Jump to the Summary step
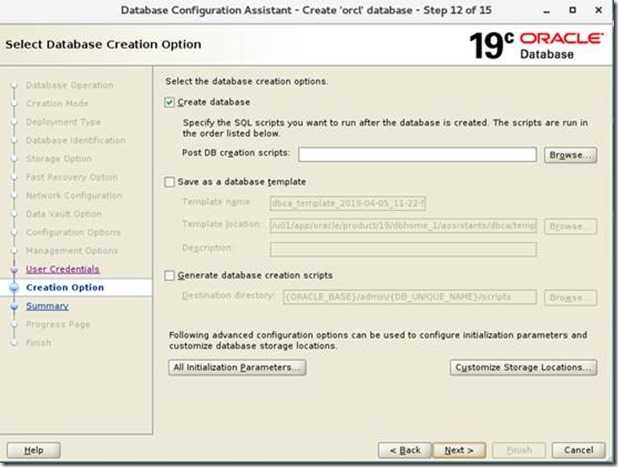Image resolution: width=618 pixels, height=467 pixels. click(x=47, y=306)
